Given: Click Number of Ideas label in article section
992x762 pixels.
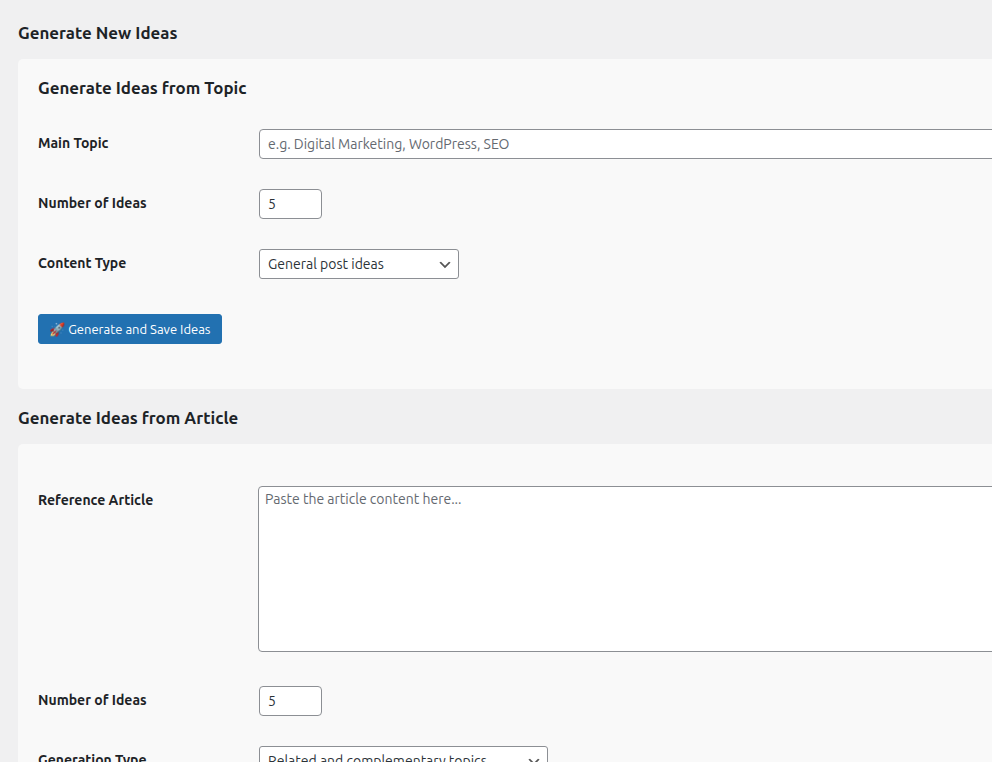Looking at the screenshot, I should pos(92,700).
